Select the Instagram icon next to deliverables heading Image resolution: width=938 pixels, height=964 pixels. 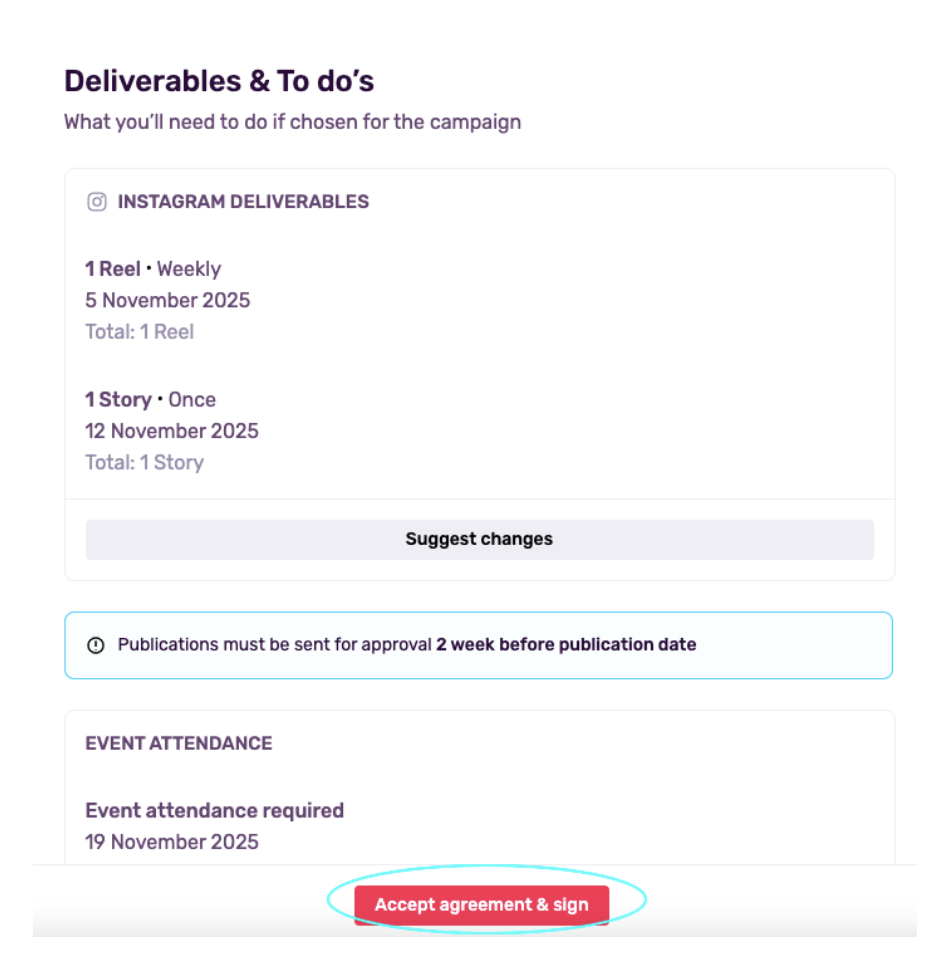click(98, 201)
